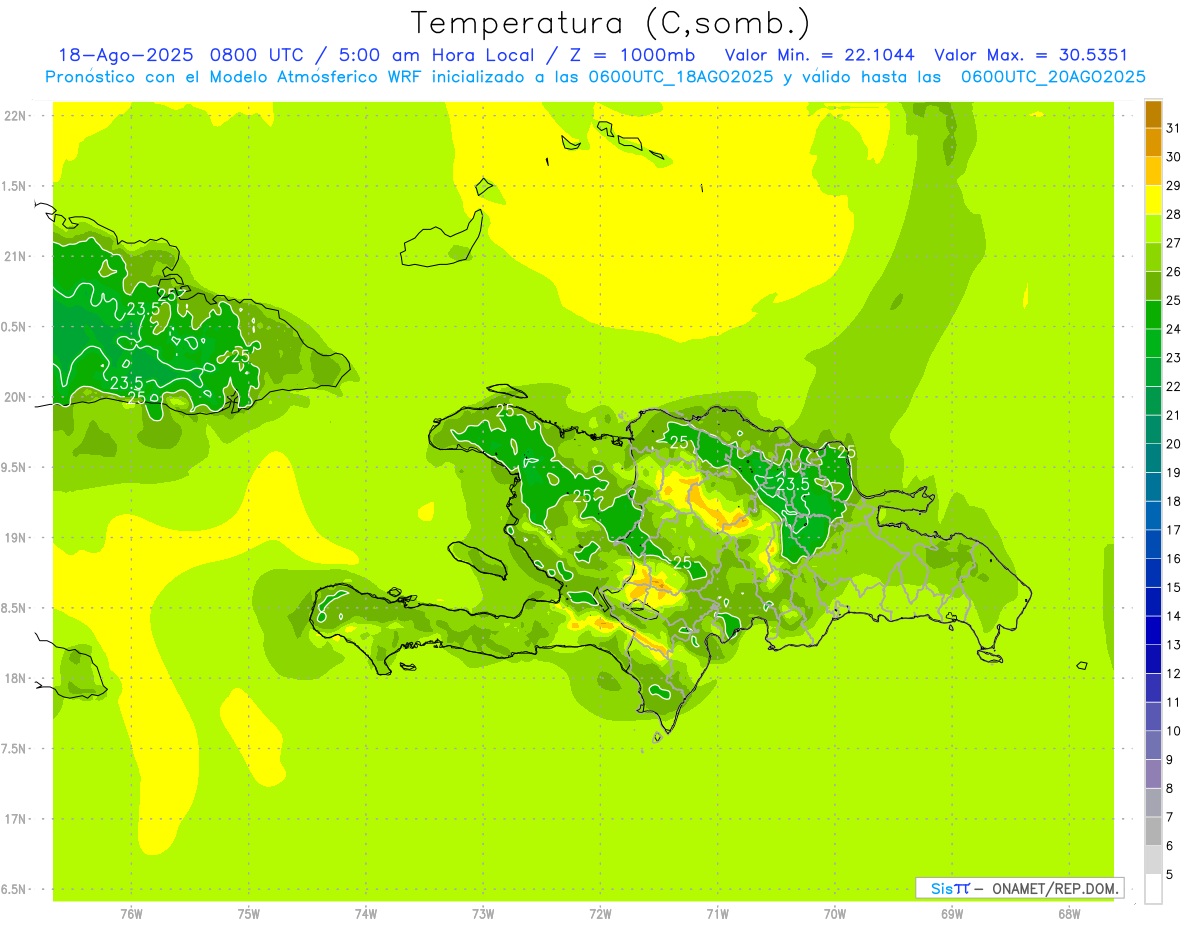Click the blue legend swatch between 16 and 17
This screenshot has height=927, width=1200.
point(1153,545)
